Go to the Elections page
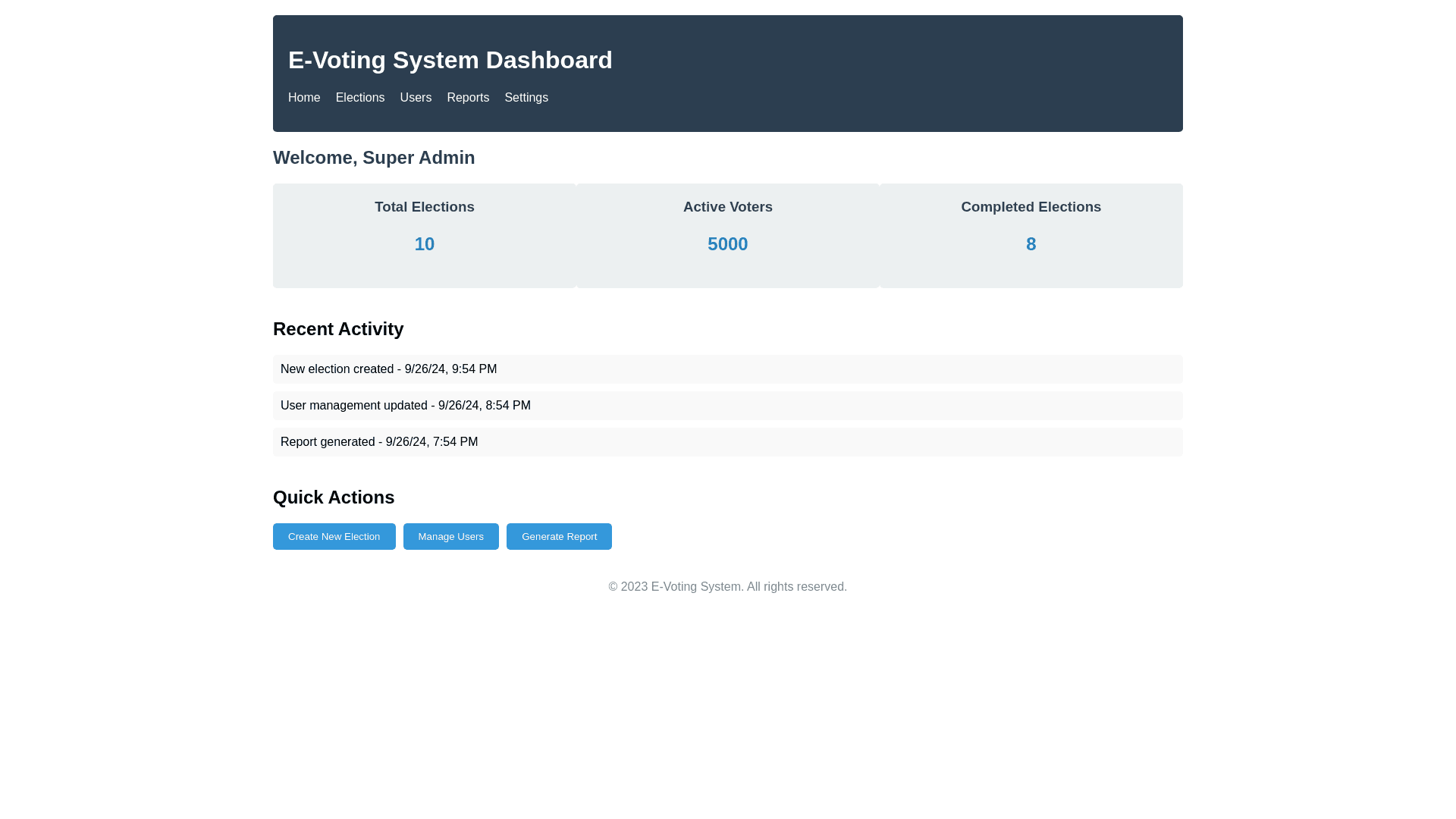Viewport: 1456px width, 819px height. [x=359, y=98]
